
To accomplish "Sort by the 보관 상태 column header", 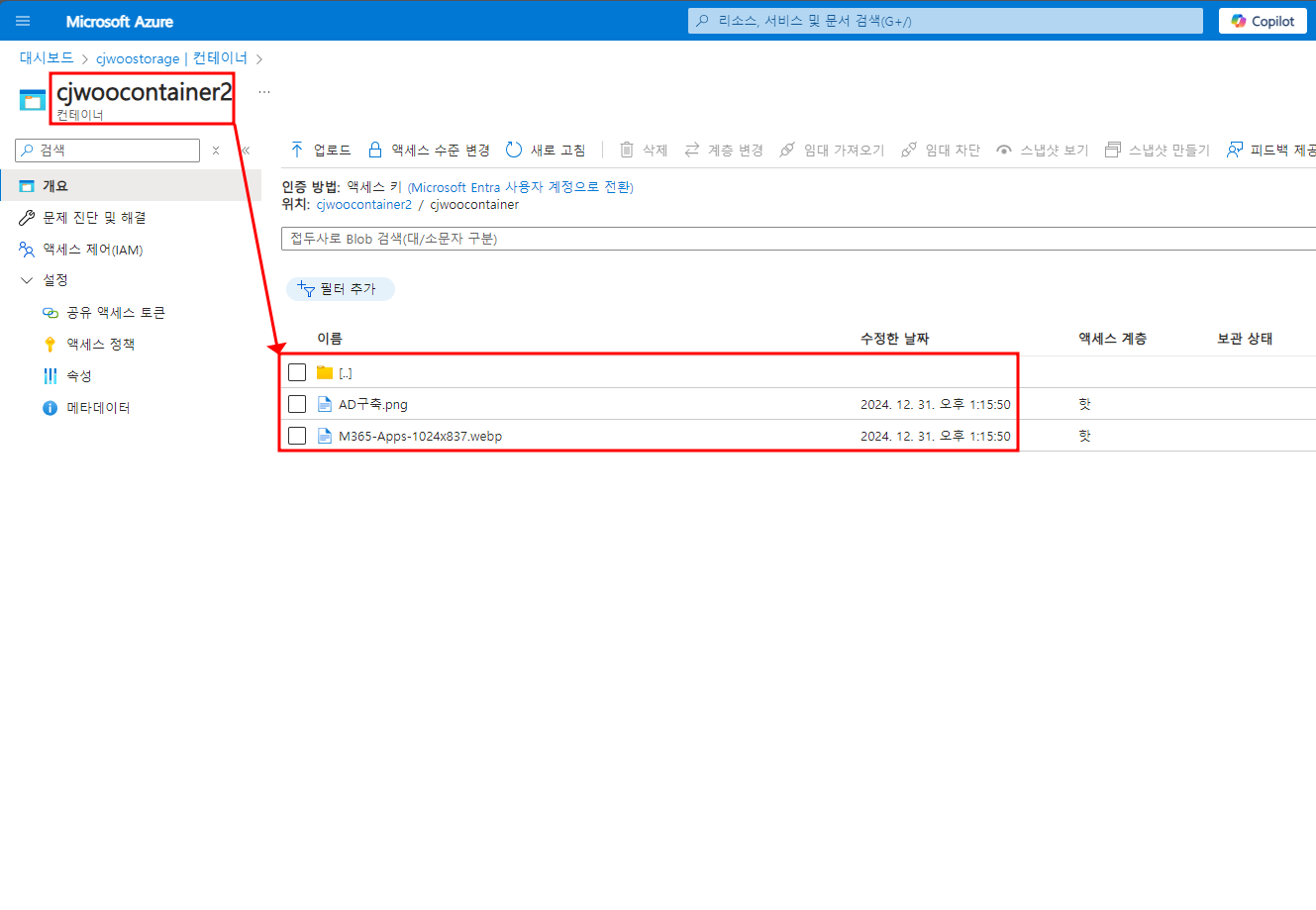I will pyautogui.click(x=1245, y=339).
